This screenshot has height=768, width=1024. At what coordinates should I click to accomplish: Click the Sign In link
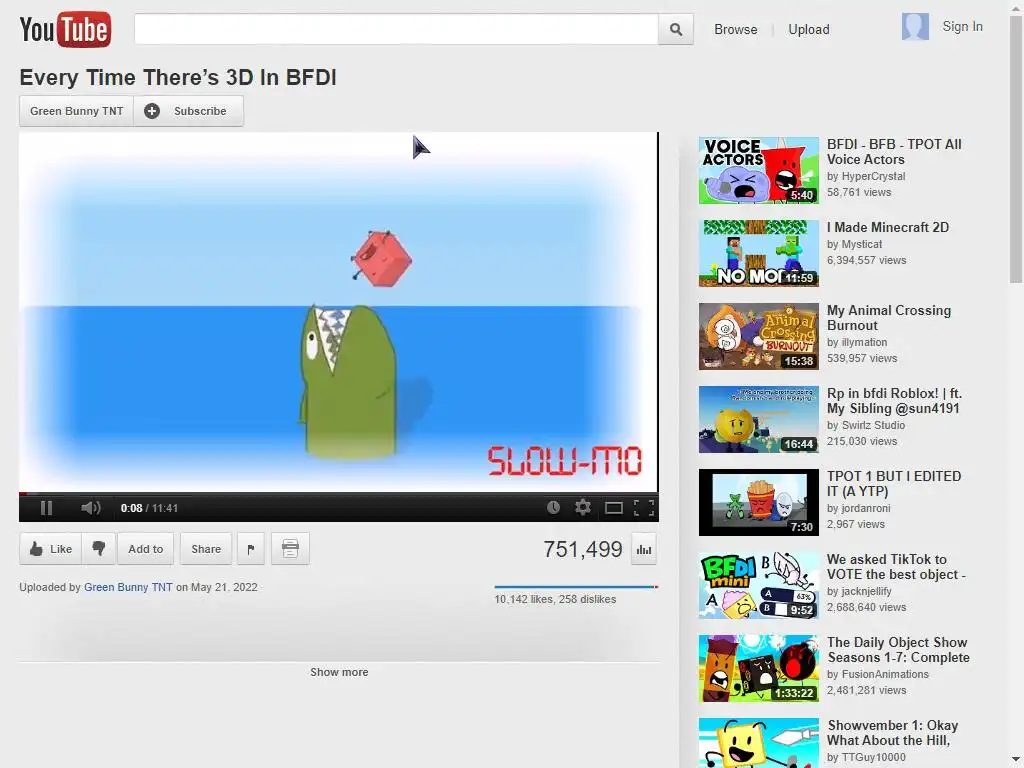(962, 26)
